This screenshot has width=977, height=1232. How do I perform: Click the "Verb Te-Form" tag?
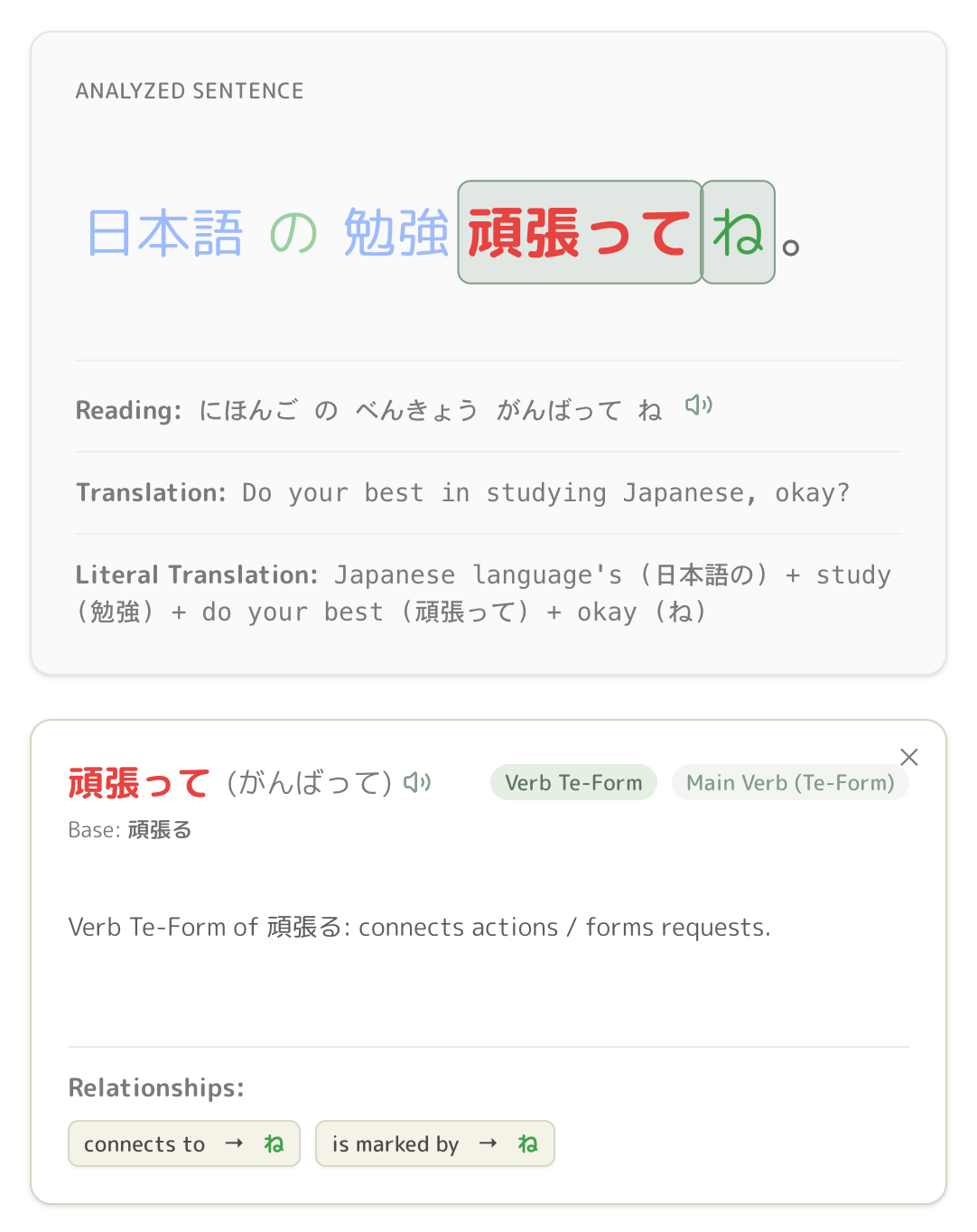[573, 782]
